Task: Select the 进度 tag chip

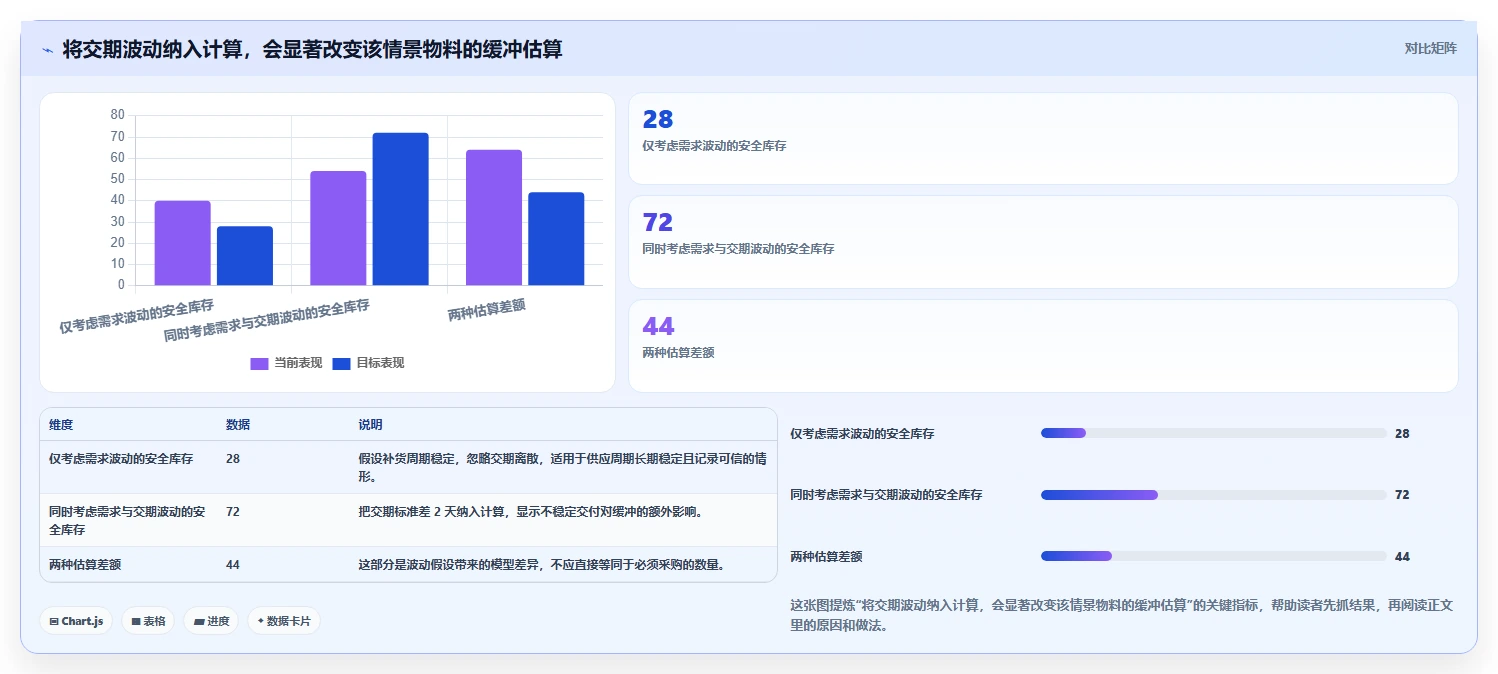Action: [211, 621]
